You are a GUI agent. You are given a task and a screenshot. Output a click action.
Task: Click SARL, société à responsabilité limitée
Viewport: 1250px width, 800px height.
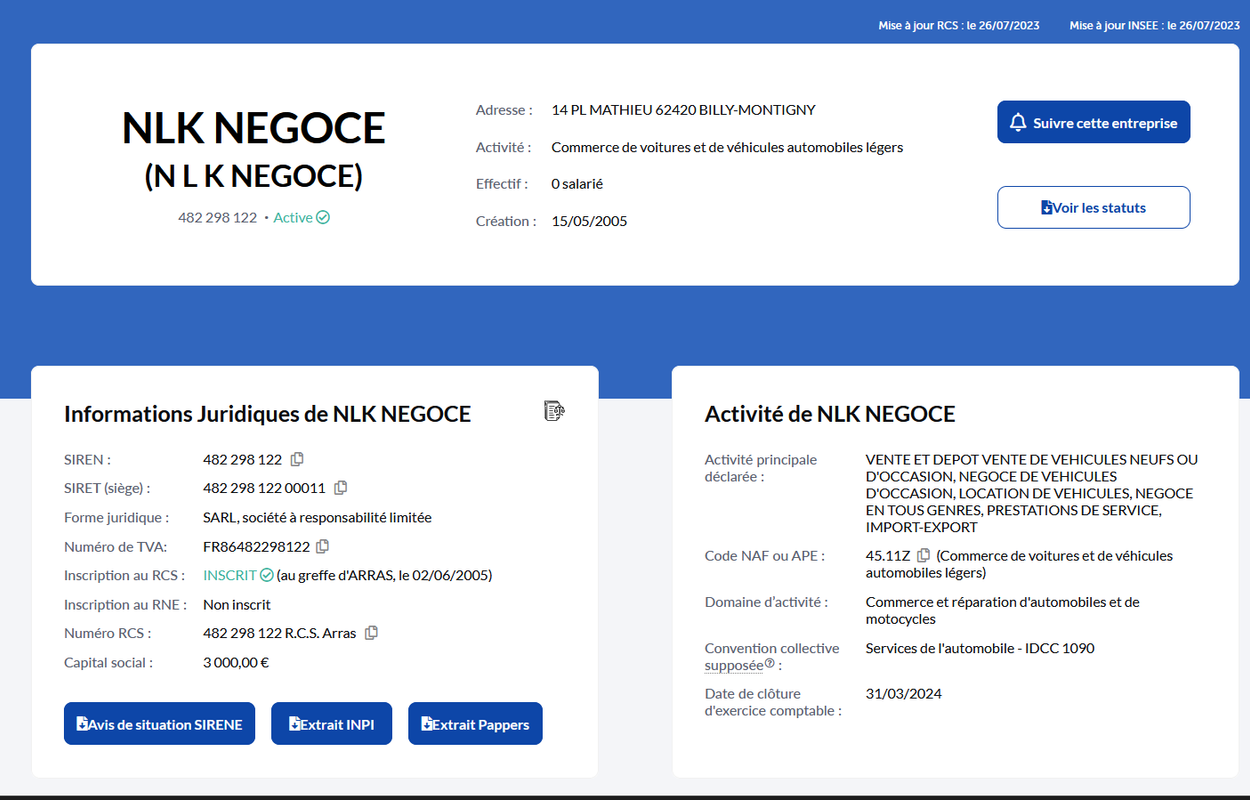click(x=317, y=517)
